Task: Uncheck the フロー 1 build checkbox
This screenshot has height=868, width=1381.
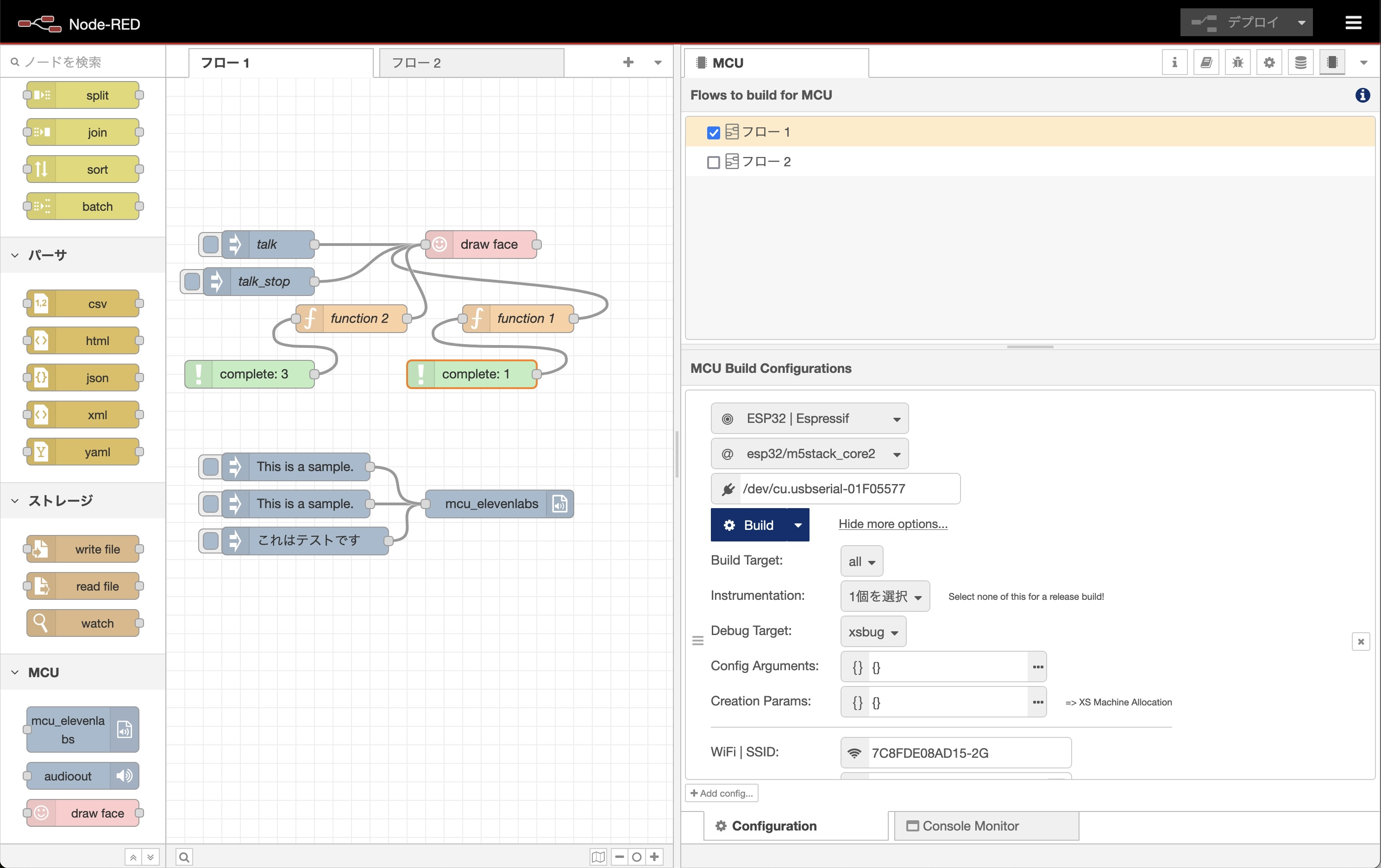Action: (713, 132)
